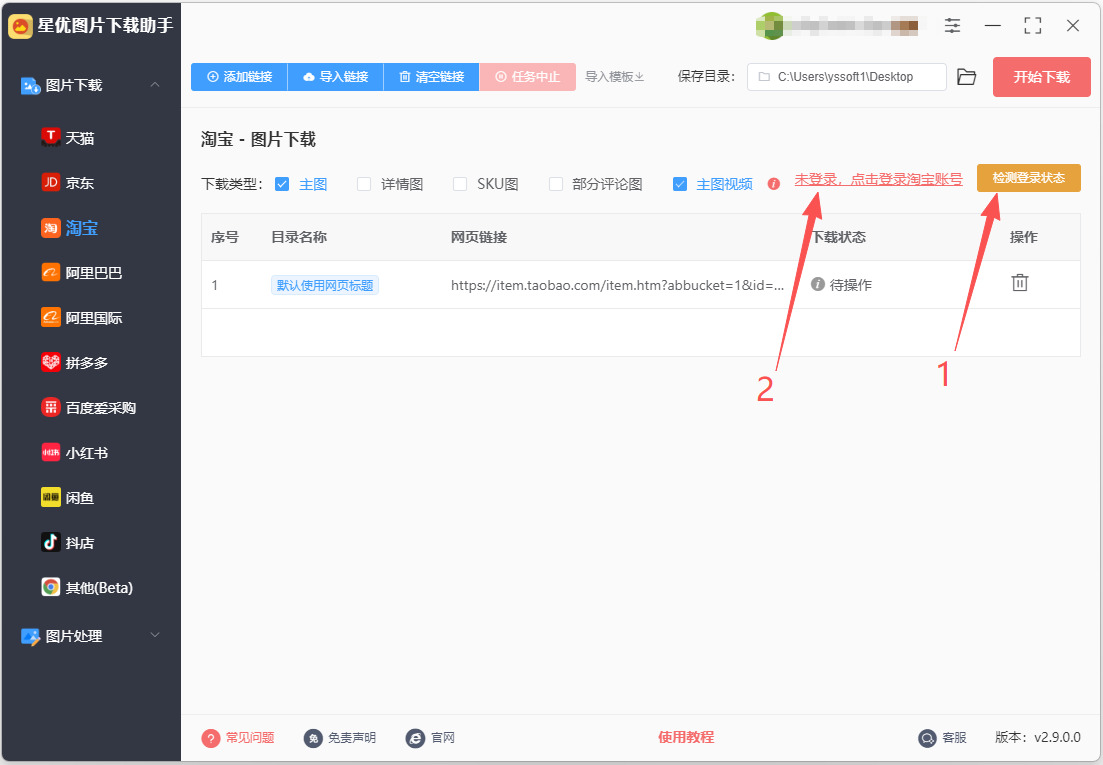
Task: Click the 星优图片下载助手 app logo
Action: 20,26
